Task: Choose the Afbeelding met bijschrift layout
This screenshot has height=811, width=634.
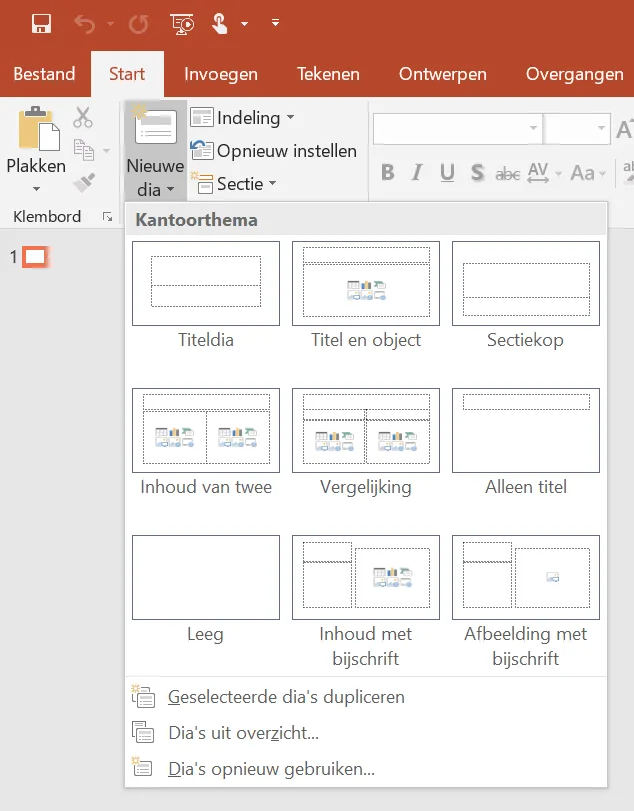Action: [525, 602]
